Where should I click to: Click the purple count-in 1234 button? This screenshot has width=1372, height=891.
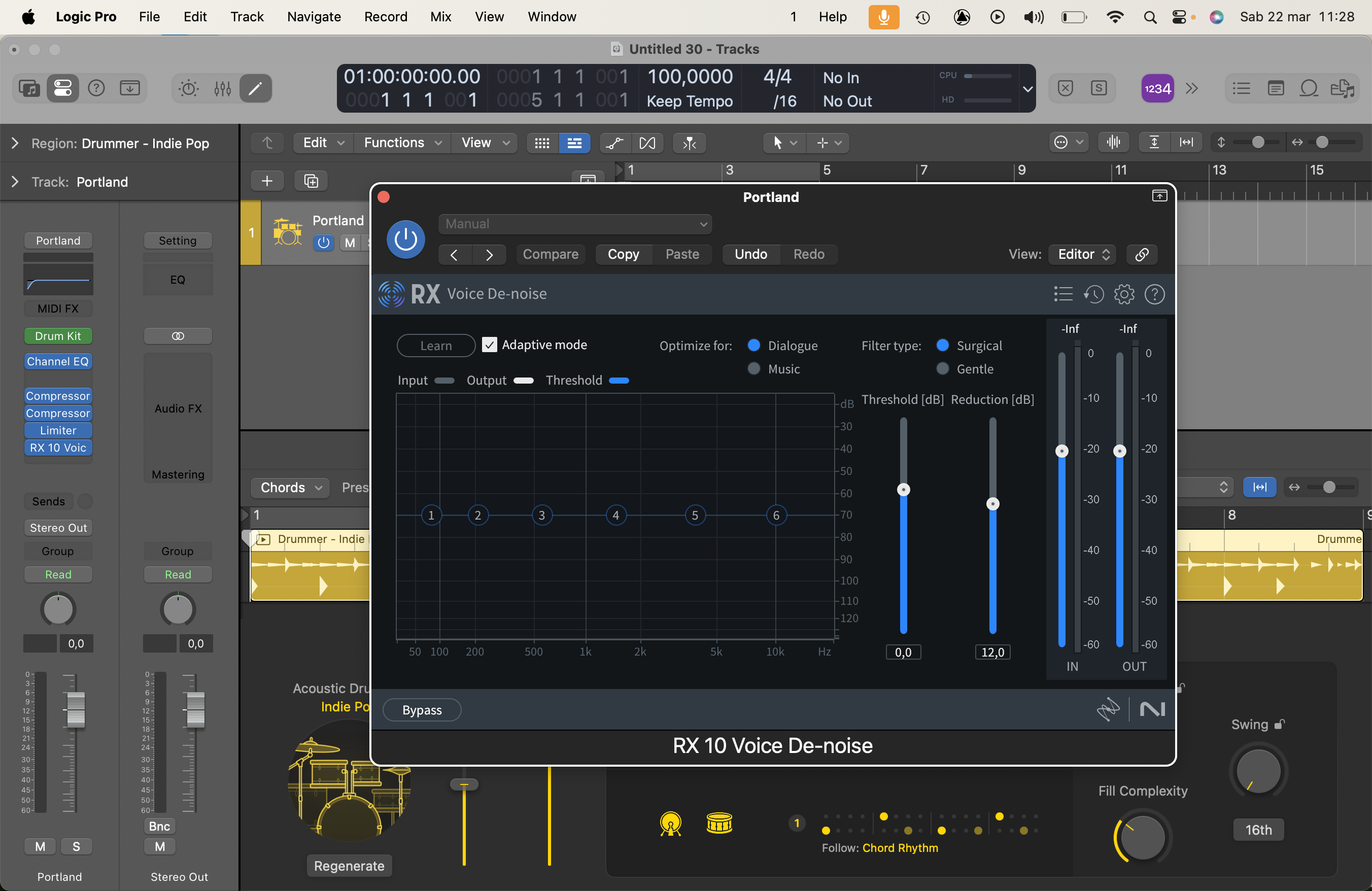tap(1157, 88)
